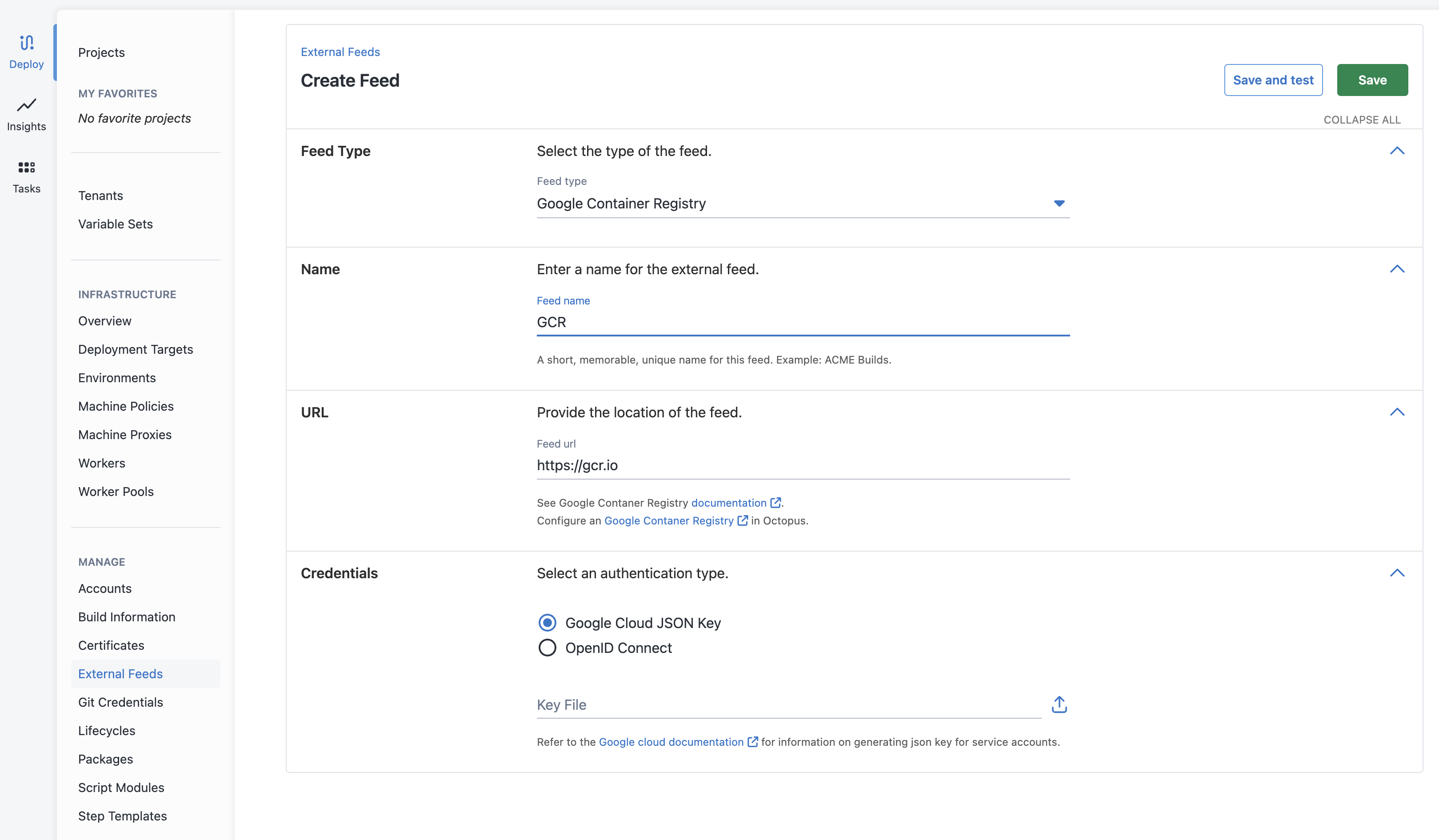The height and width of the screenshot is (840, 1439).
Task: Click external-link icon after Google Contaner Registry
Action: point(742,520)
